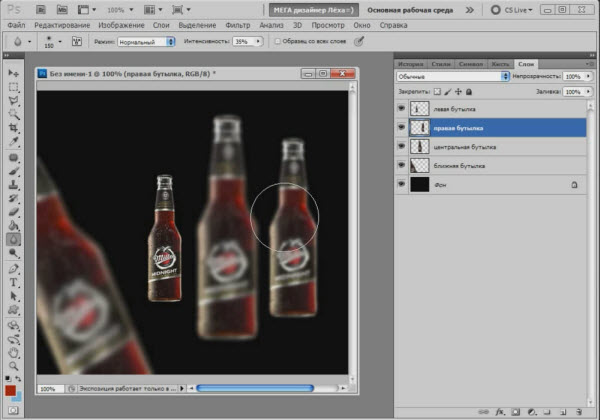The width and height of the screenshot is (600, 420).
Task: Select the Eyedropper tool
Action: click(x=14, y=143)
